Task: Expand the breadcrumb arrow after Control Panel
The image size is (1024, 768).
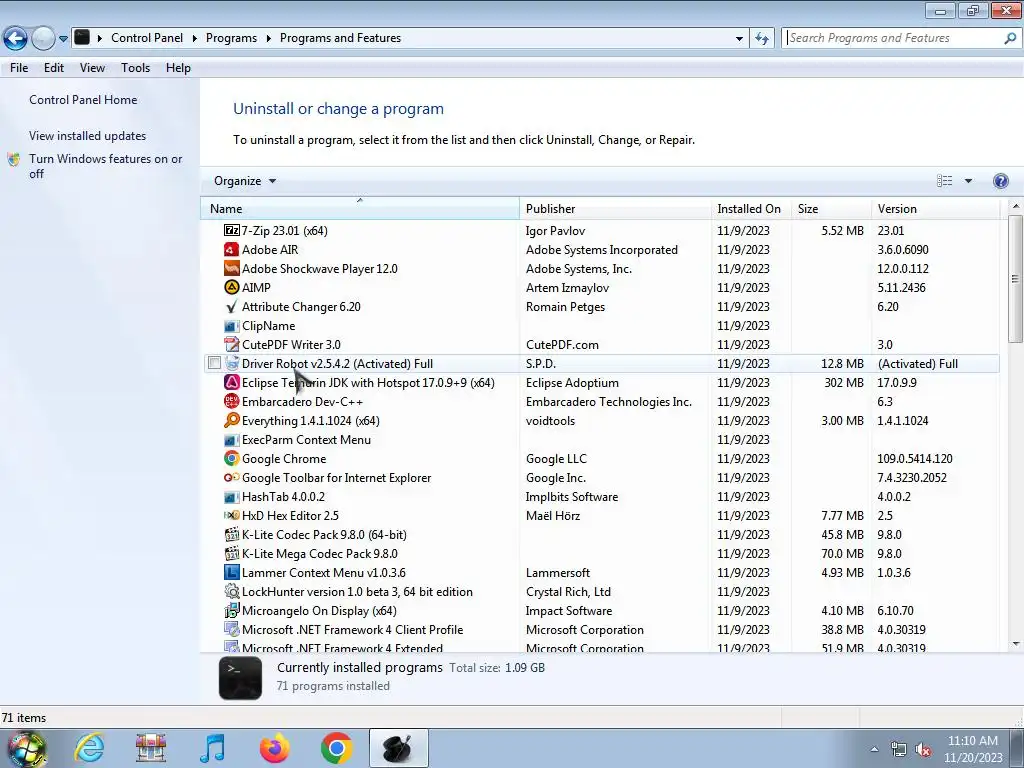Action: pos(194,38)
